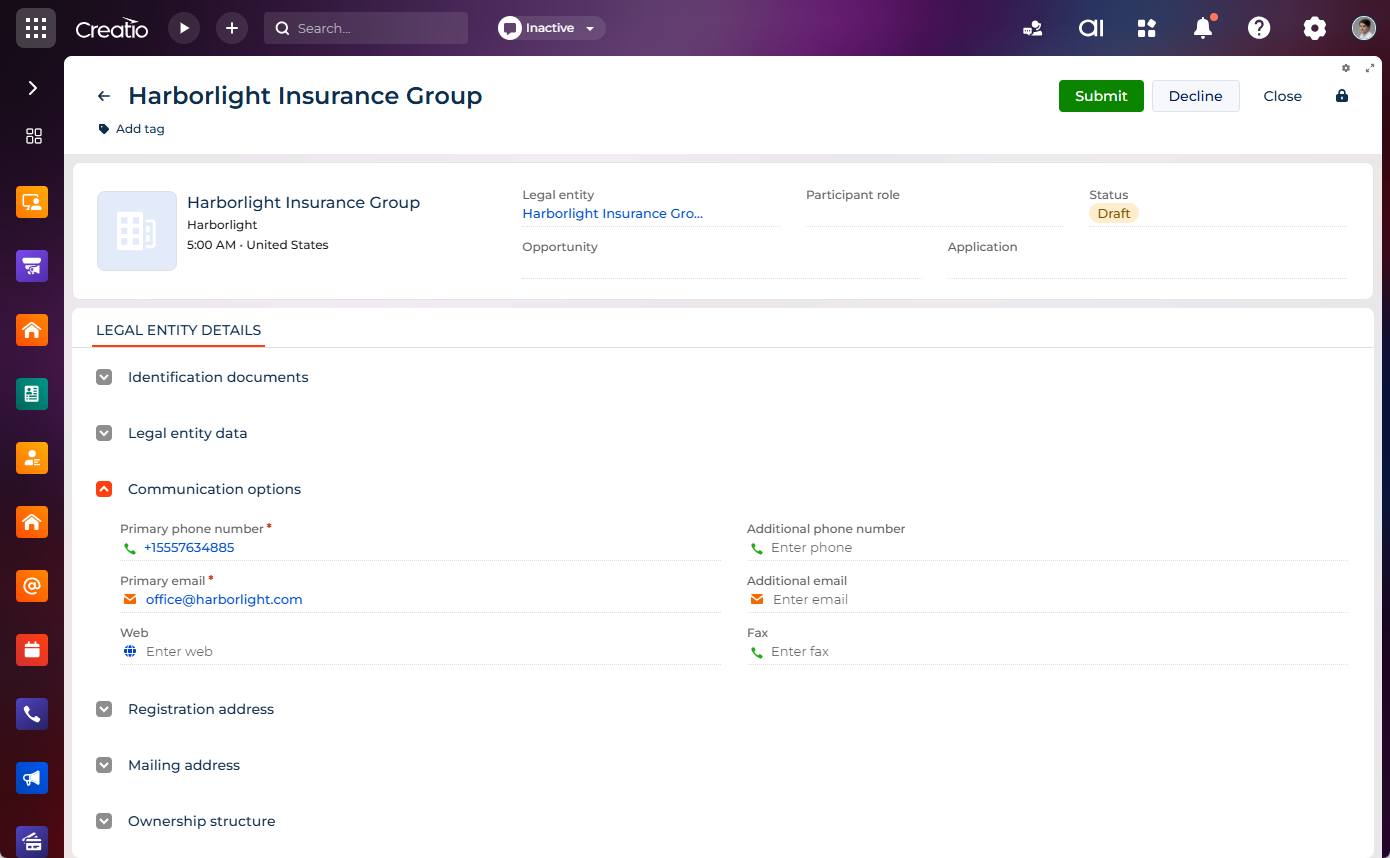Viewport: 1390px width, 858px height.
Task: Open the user profile avatar menu
Action: (1364, 28)
